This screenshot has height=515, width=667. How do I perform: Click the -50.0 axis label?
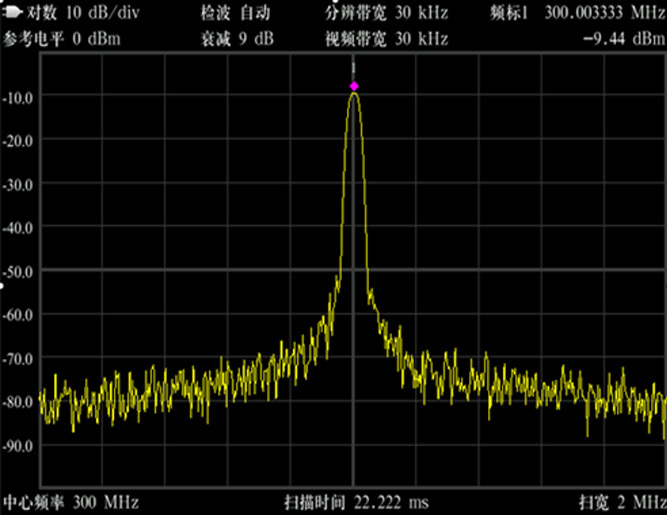click(x=18, y=272)
